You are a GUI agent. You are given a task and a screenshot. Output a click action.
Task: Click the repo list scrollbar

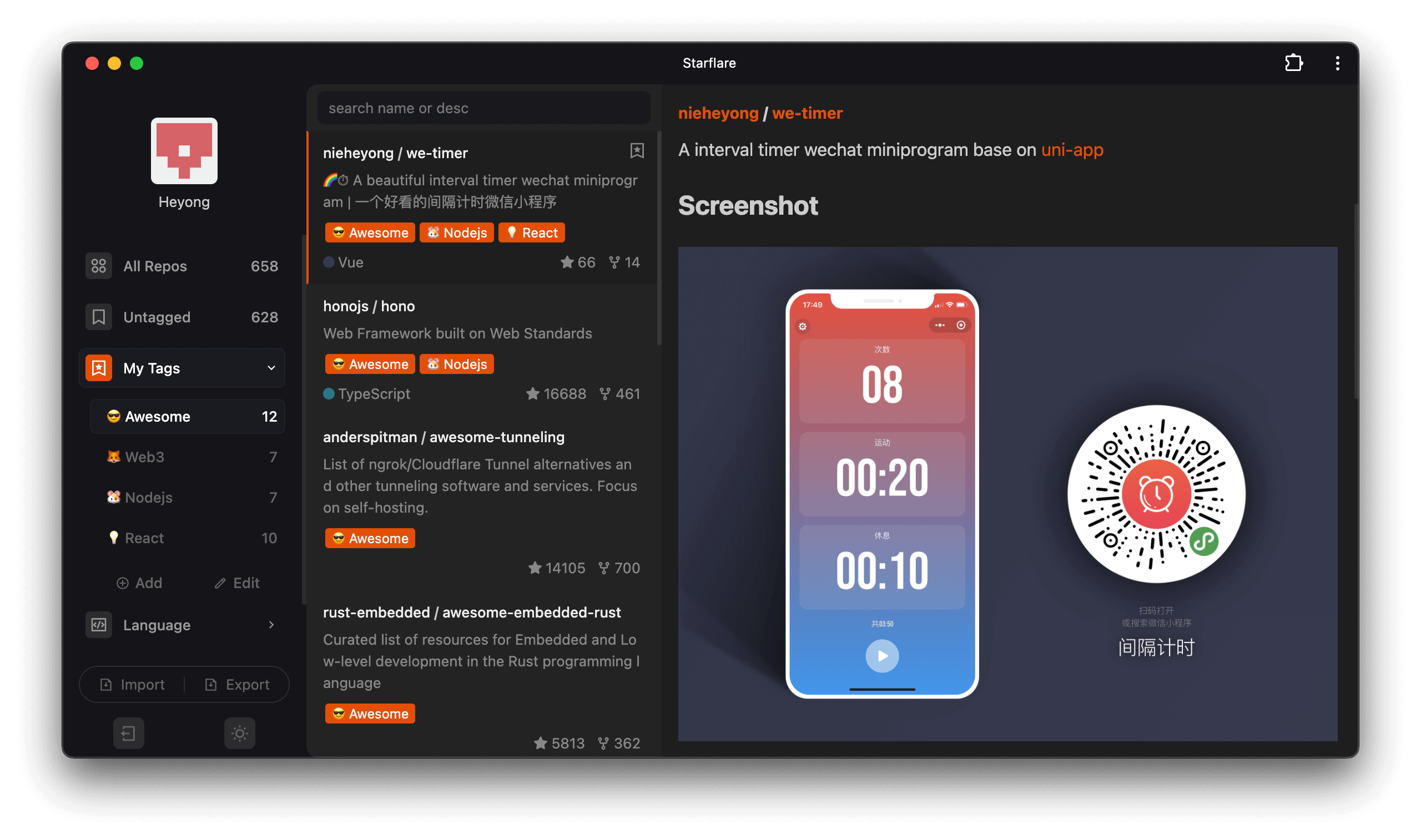[x=659, y=237]
